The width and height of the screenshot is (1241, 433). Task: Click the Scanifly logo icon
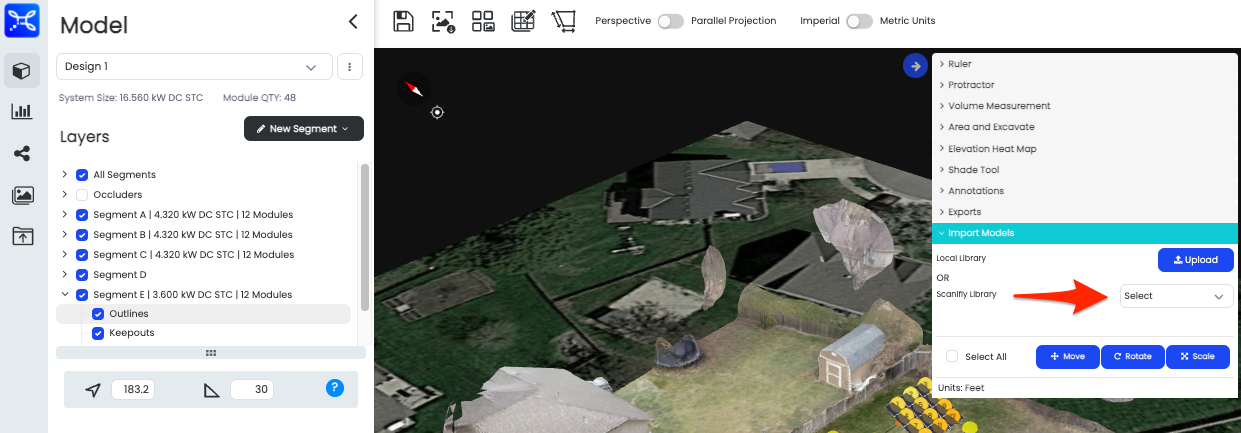(x=22, y=20)
